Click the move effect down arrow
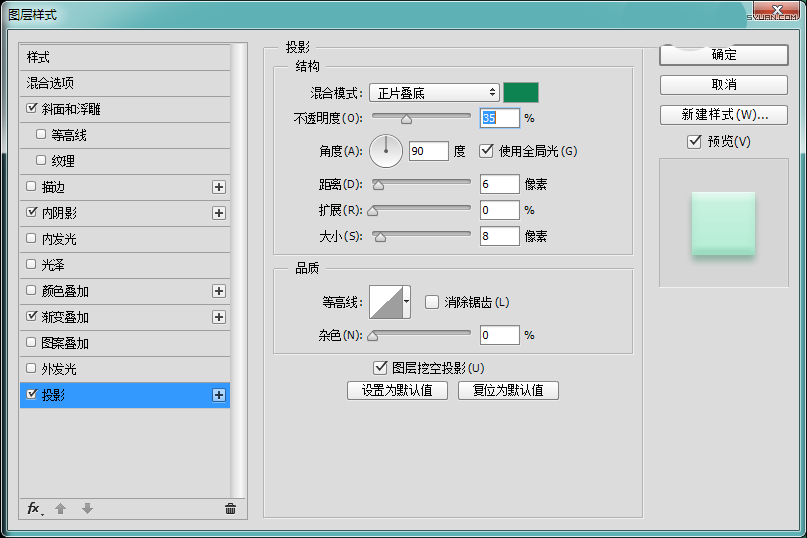The width and height of the screenshot is (807, 538). tap(87, 508)
